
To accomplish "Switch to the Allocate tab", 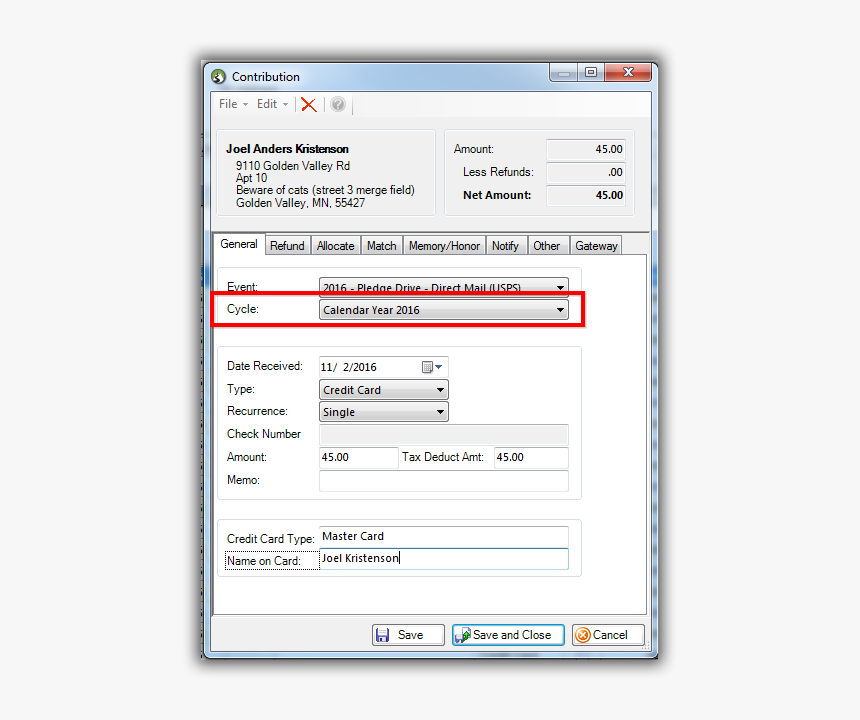I will click(335, 246).
